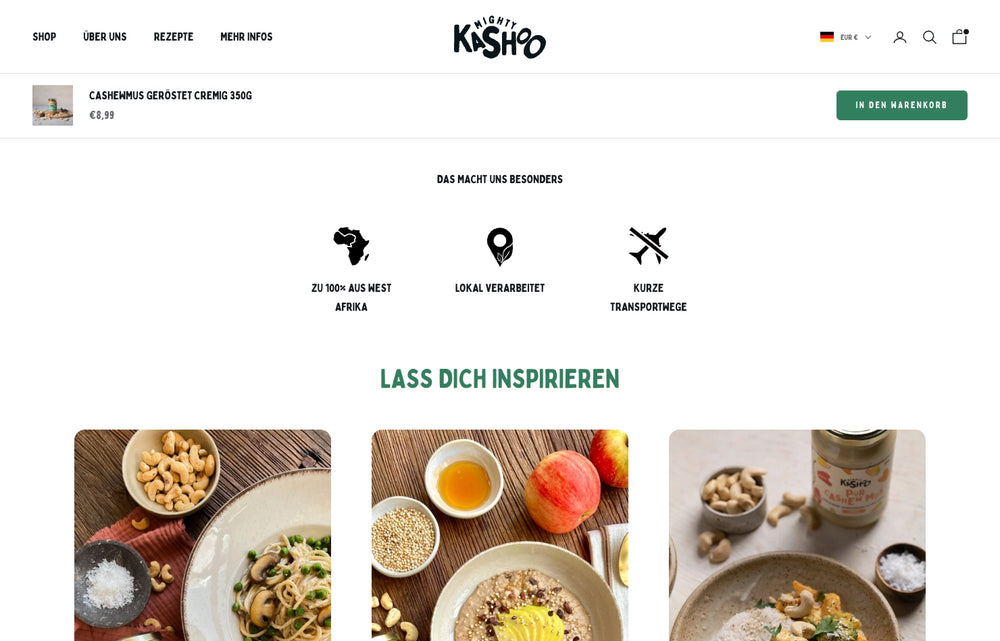Click the currency dropdown chevron arrow
The height and width of the screenshot is (641, 1000).
pyautogui.click(x=867, y=37)
